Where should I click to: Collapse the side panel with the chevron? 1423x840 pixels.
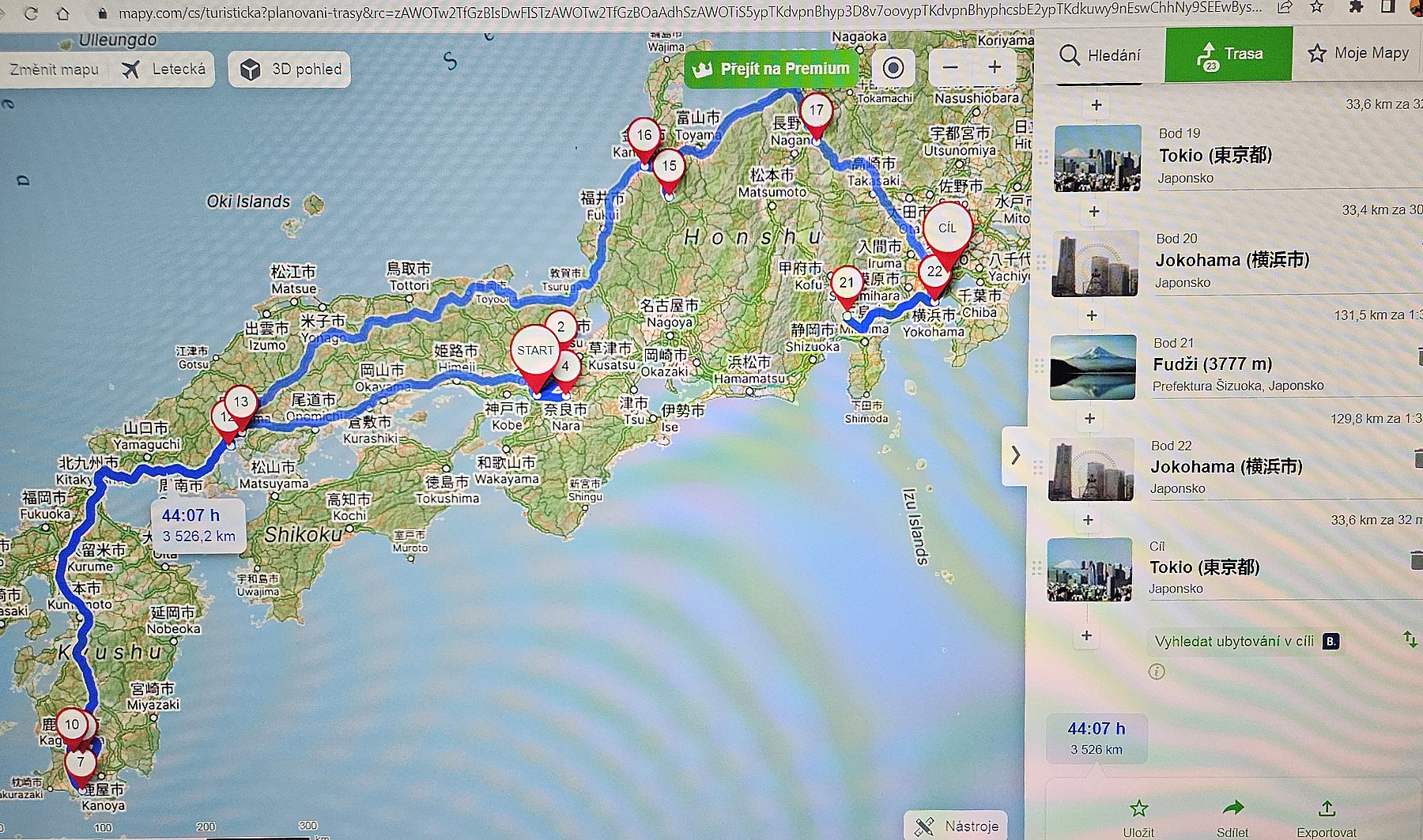[x=1016, y=456]
